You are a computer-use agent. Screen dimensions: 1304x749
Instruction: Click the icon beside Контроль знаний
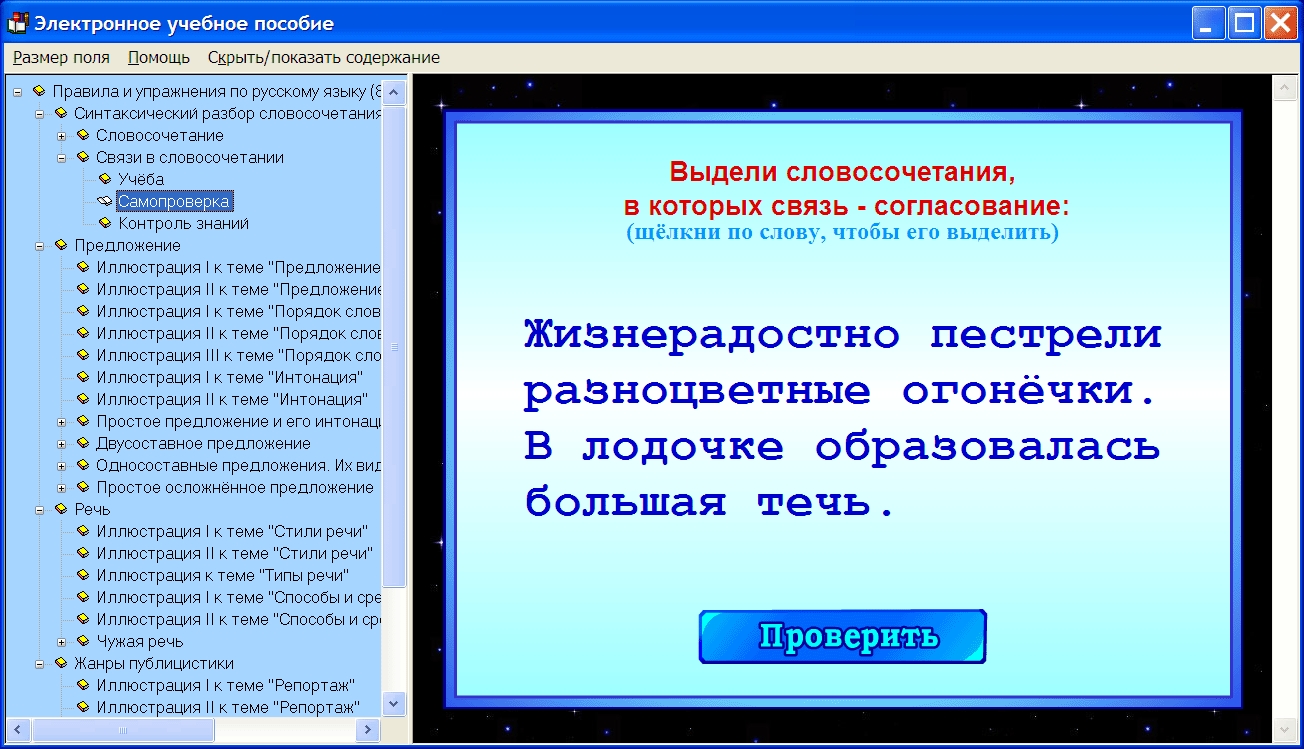[105, 223]
